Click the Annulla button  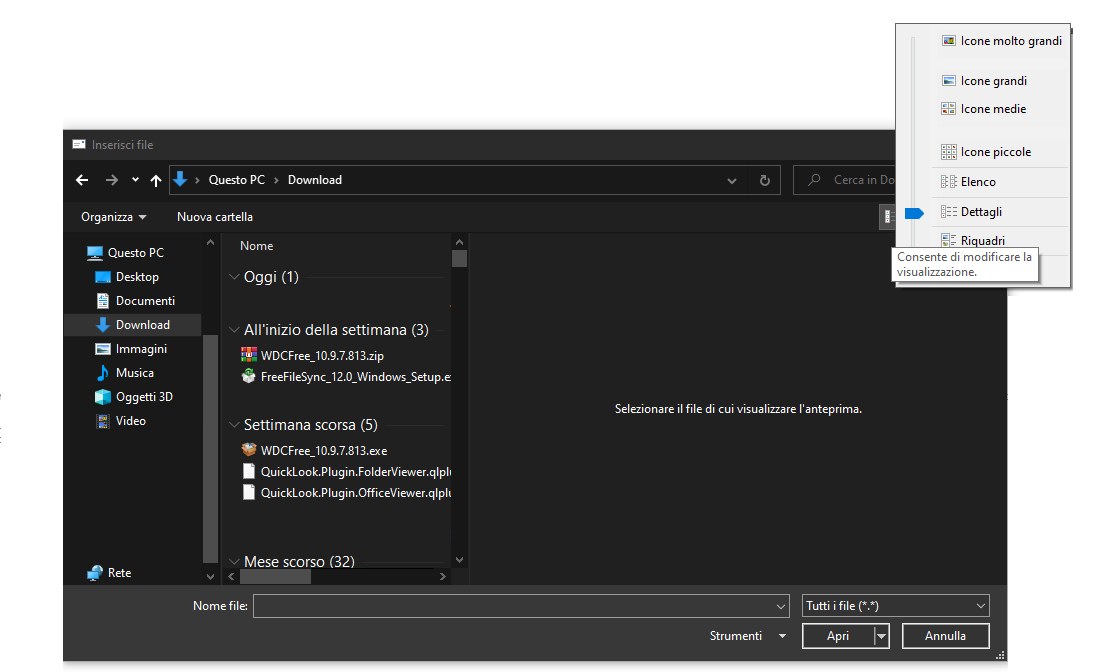click(945, 636)
